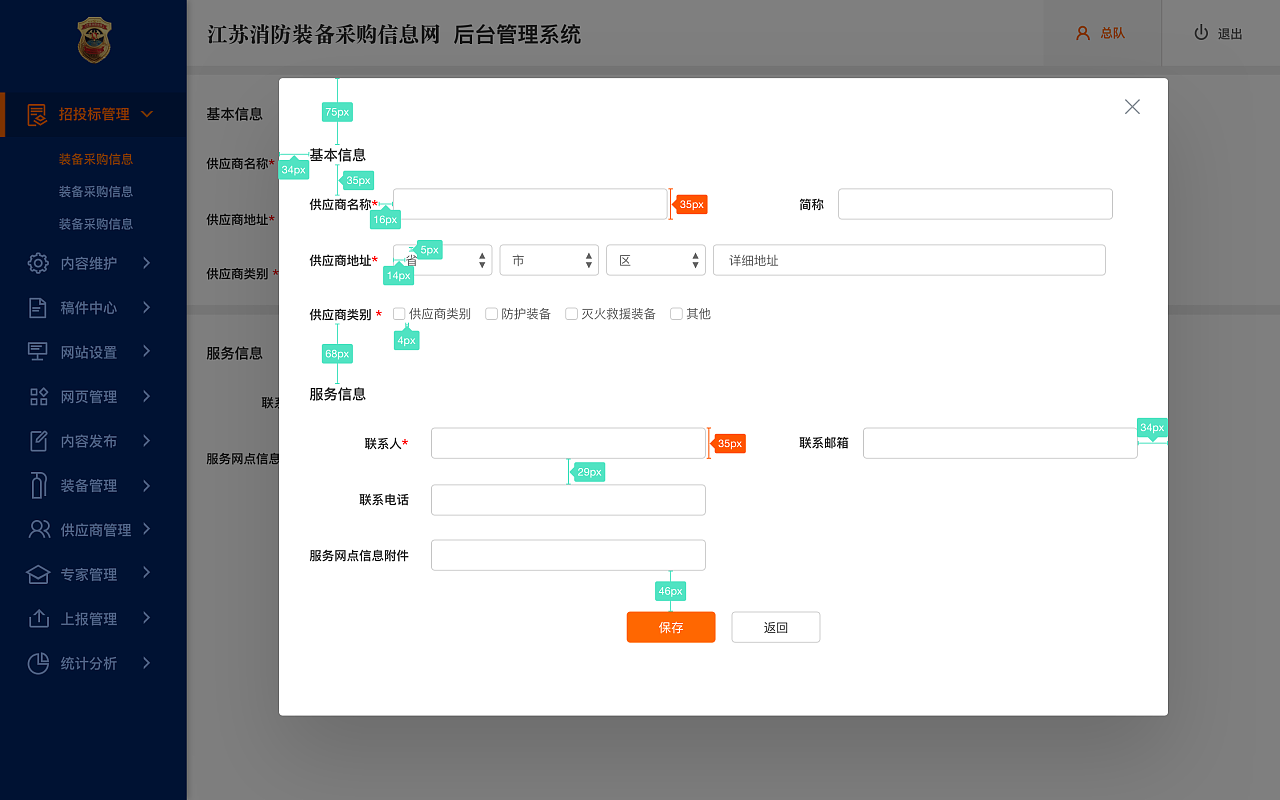
Task: Click the 统计分析 pie chart icon
Action: [x=37, y=662]
